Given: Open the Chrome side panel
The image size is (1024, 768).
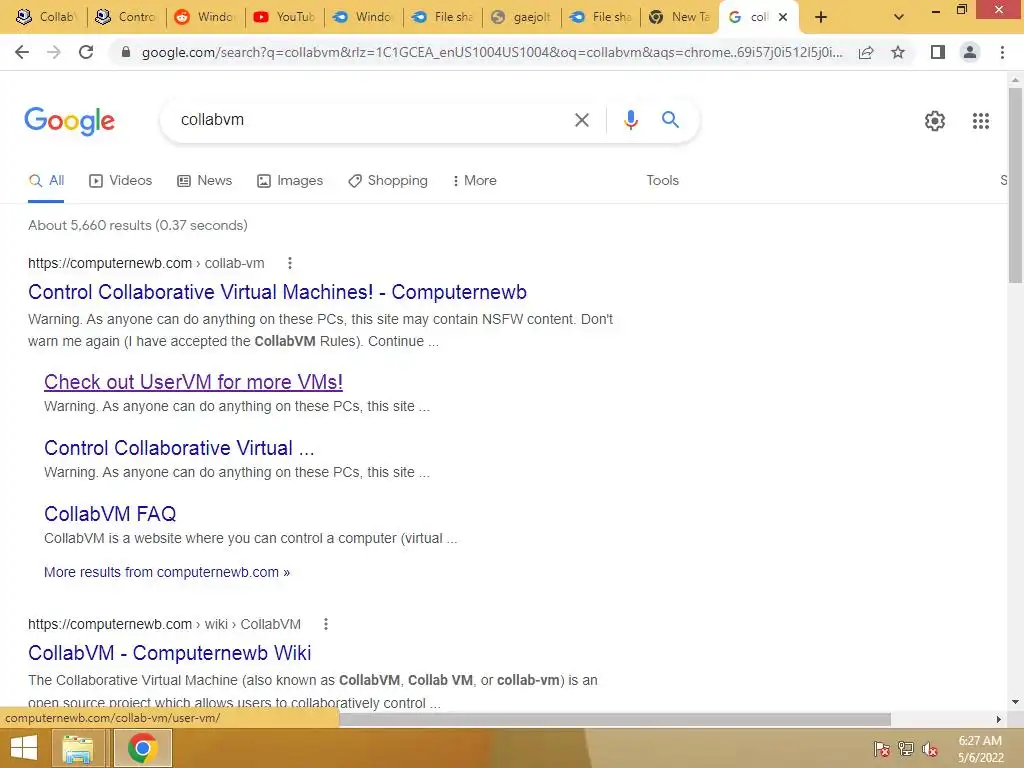Looking at the screenshot, I should 938,52.
